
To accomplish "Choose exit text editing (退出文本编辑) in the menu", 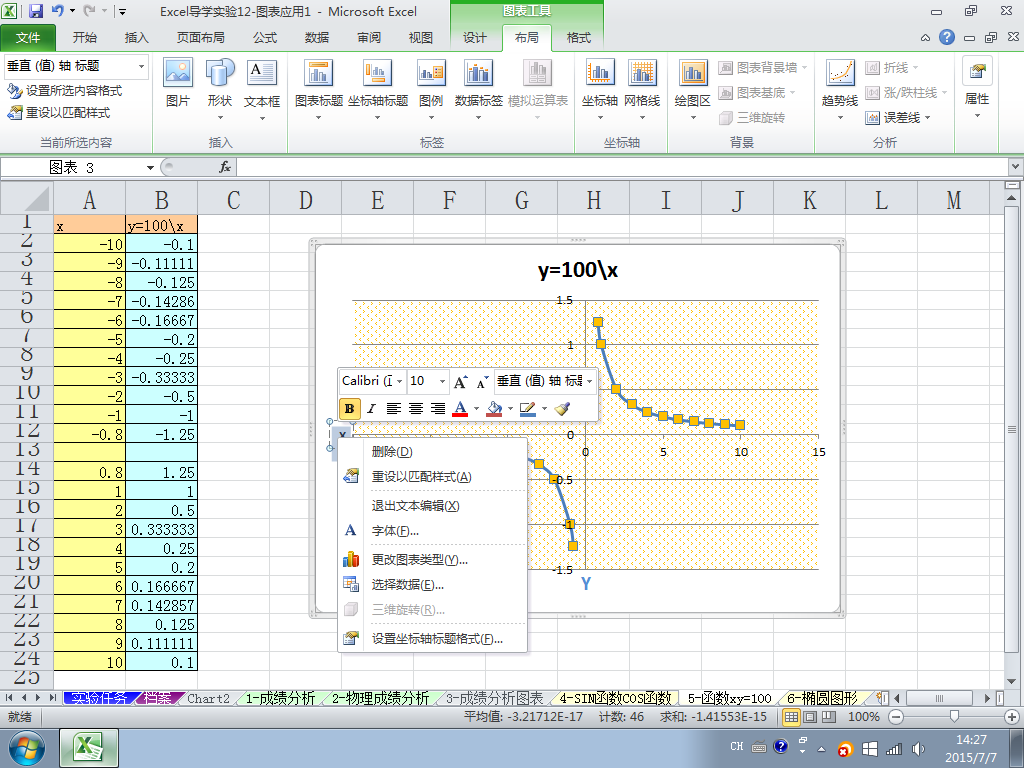I will pyautogui.click(x=432, y=505).
